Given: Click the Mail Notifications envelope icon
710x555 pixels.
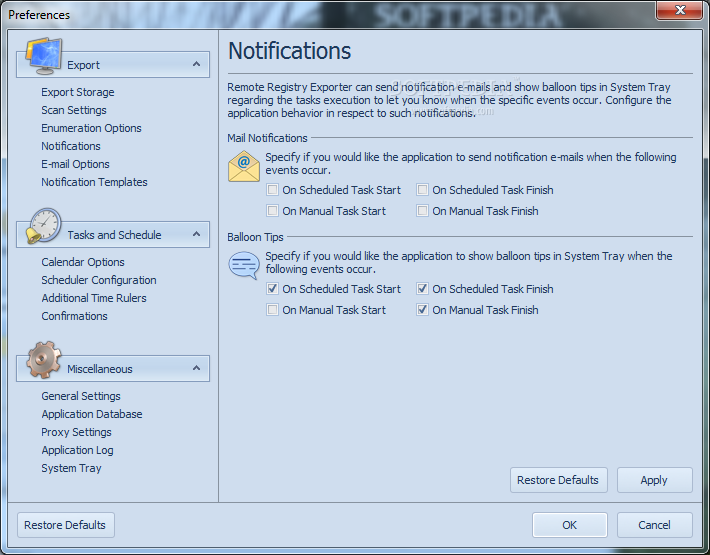Looking at the screenshot, I should coord(244,166).
